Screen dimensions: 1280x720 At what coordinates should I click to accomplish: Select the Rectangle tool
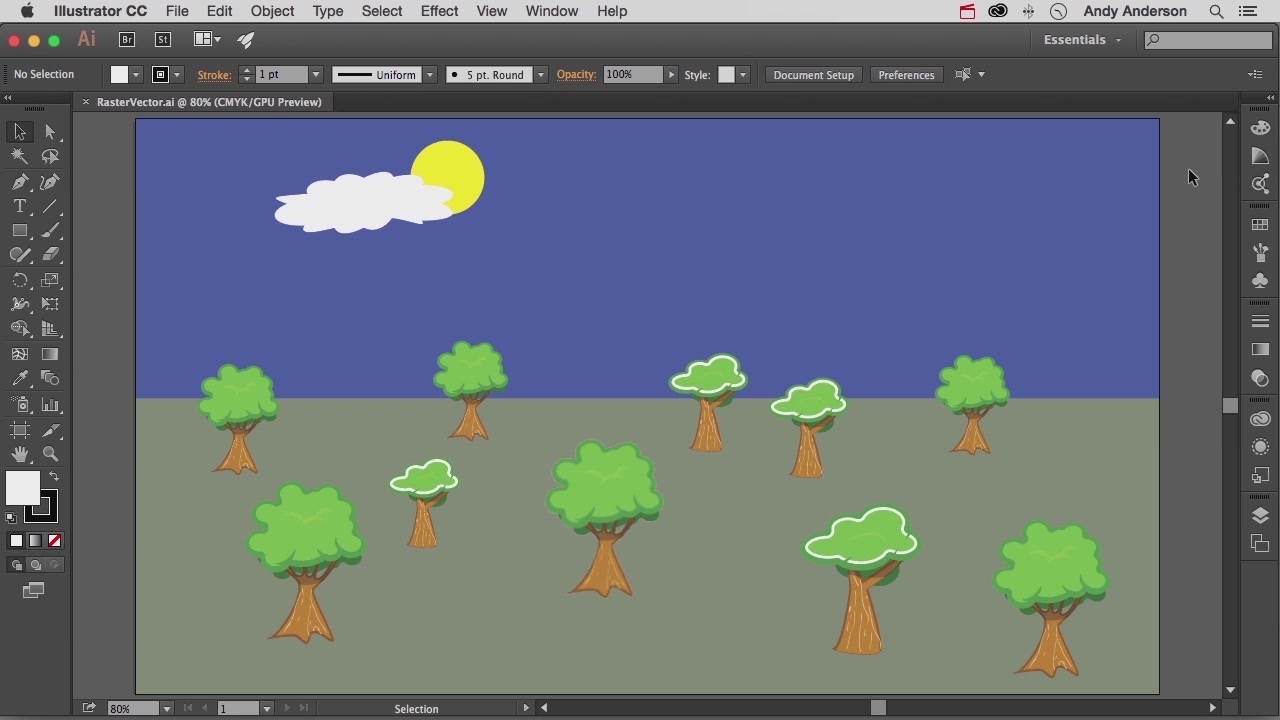pos(19,231)
